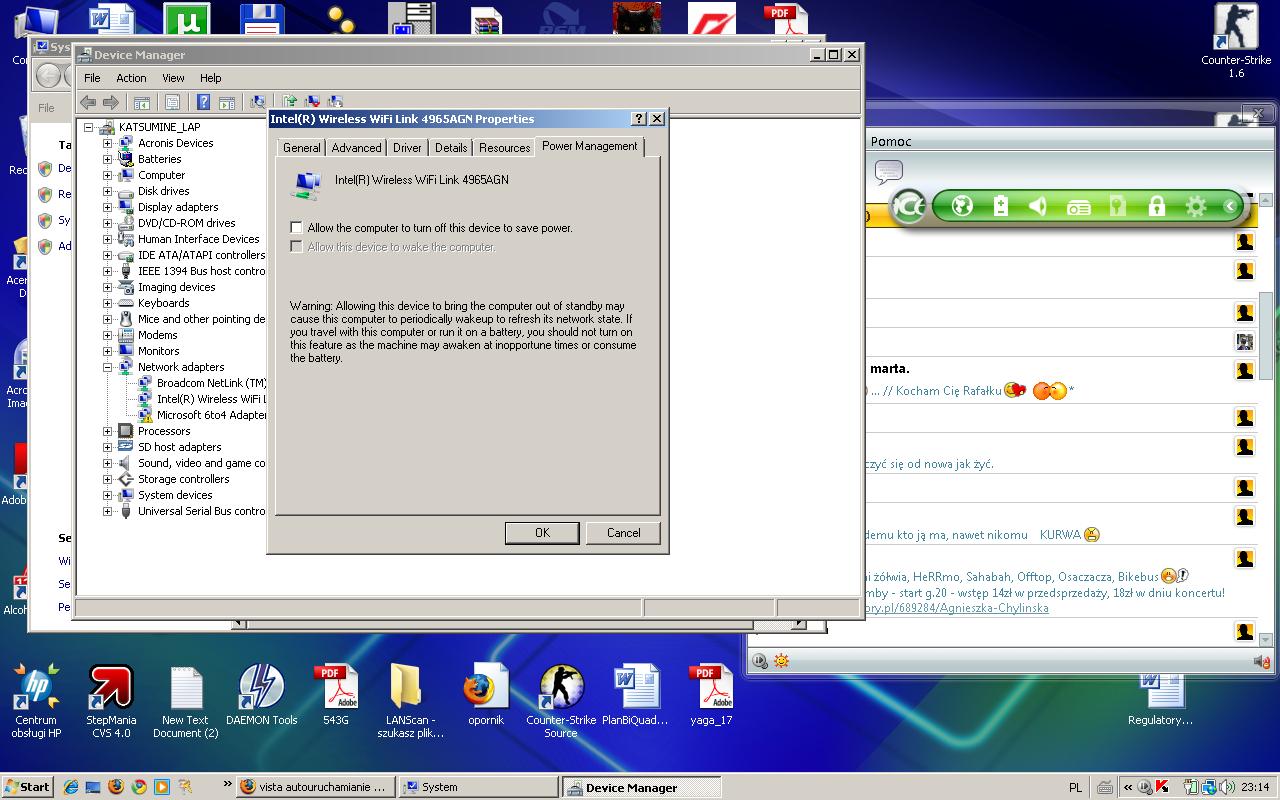The image size is (1280, 800).
Task: Expand Acronis Devices tree node
Action: [x=107, y=143]
